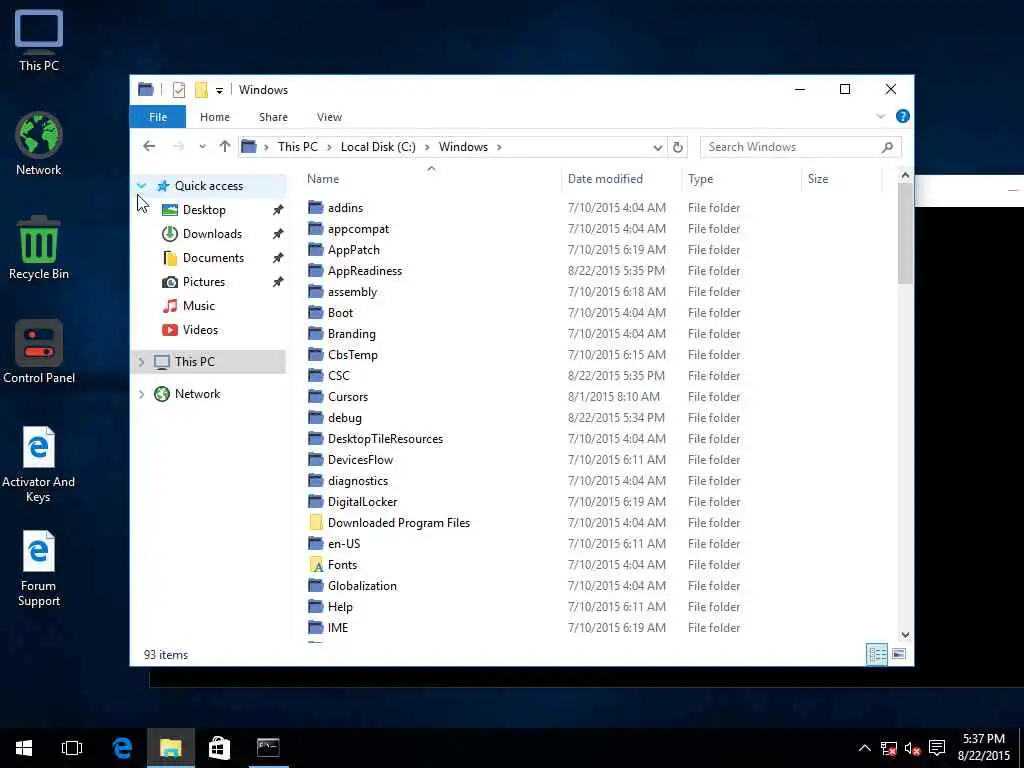Open the Network desktop icon

click(39, 144)
